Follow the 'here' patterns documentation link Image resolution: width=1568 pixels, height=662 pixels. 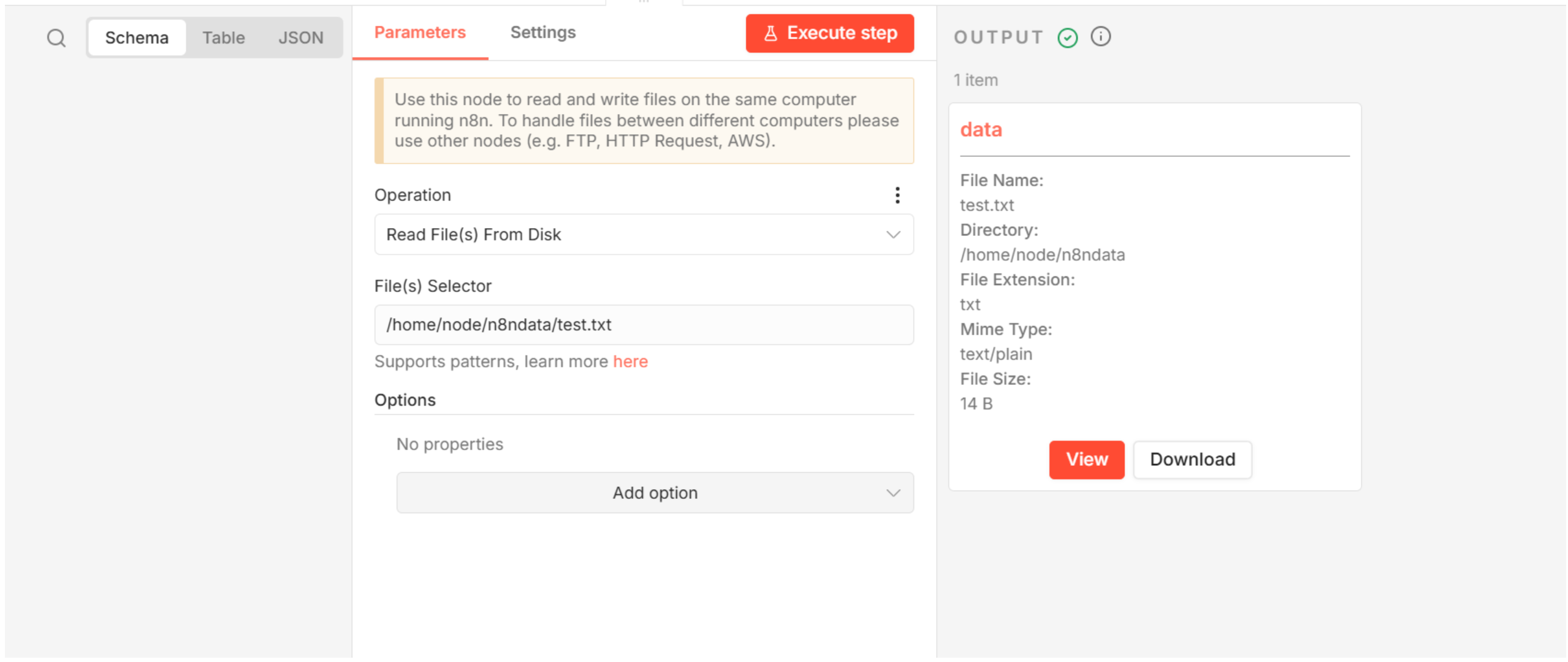(x=630, y=362)
